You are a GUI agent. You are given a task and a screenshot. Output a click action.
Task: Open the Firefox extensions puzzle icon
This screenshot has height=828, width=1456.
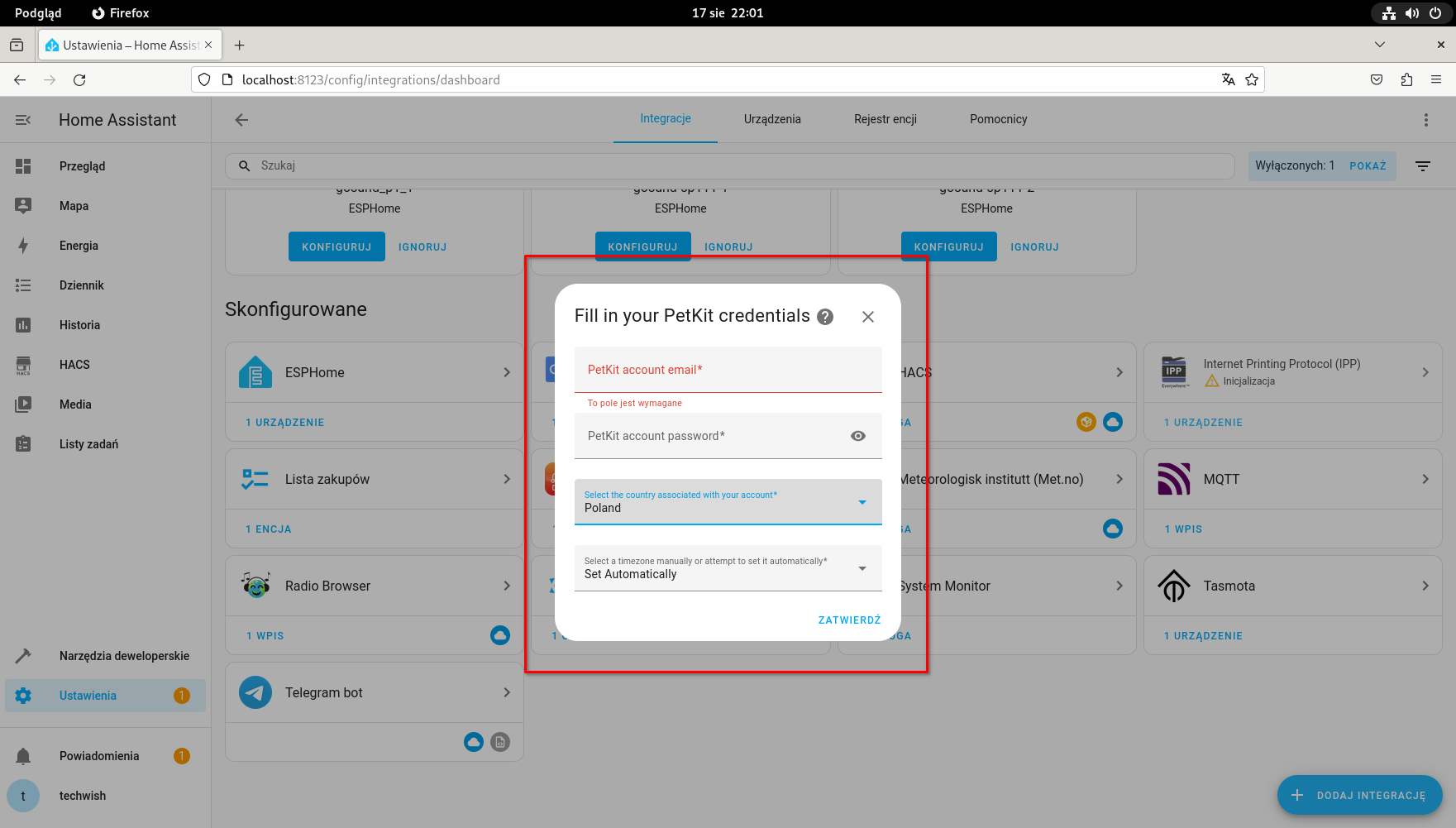coord(1406,80)
